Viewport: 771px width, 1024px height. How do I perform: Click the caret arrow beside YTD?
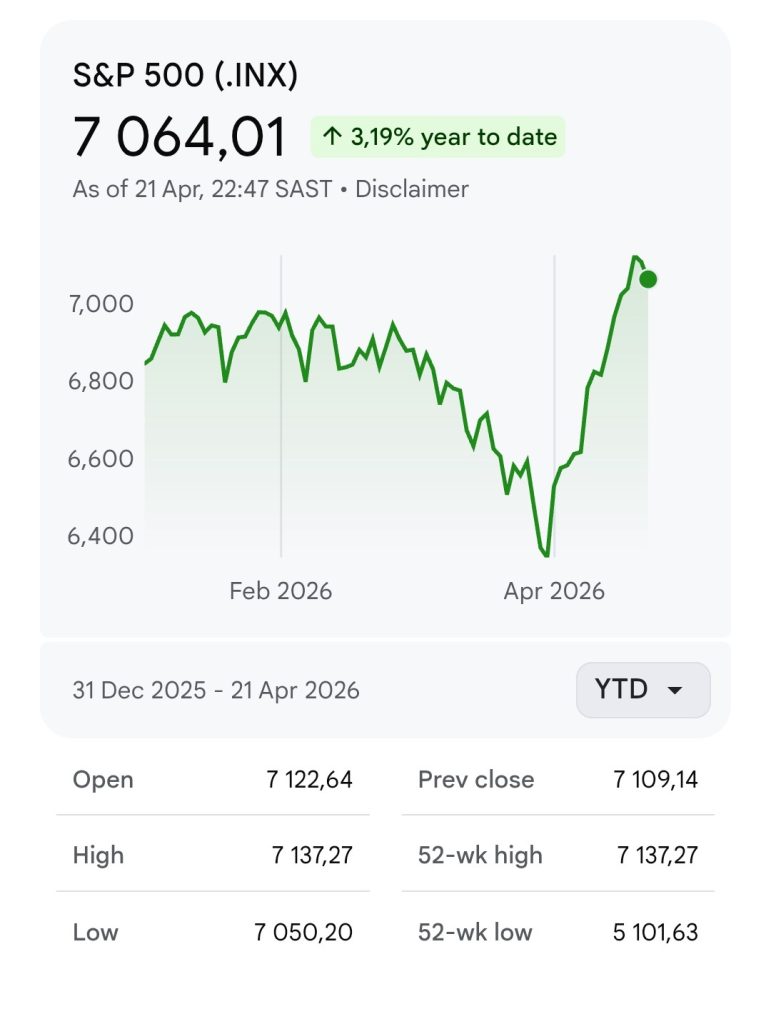click(x=675, y=691)
